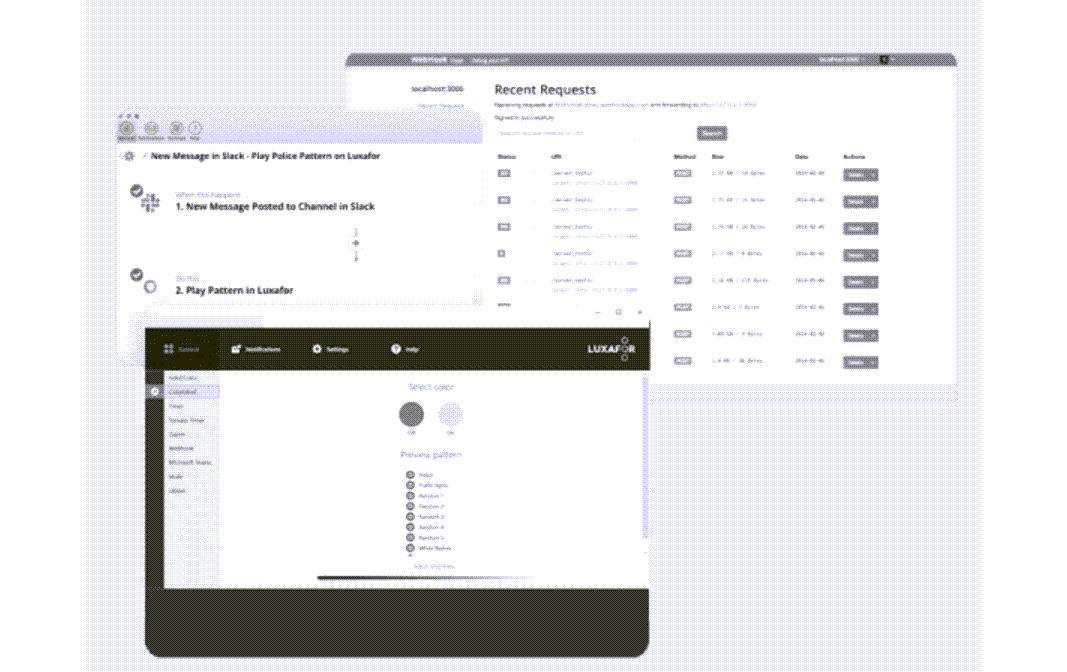Expand the Details dropdown arrow on first request row
Viewport: 1067px width, 672px height.
click(873, 175)
